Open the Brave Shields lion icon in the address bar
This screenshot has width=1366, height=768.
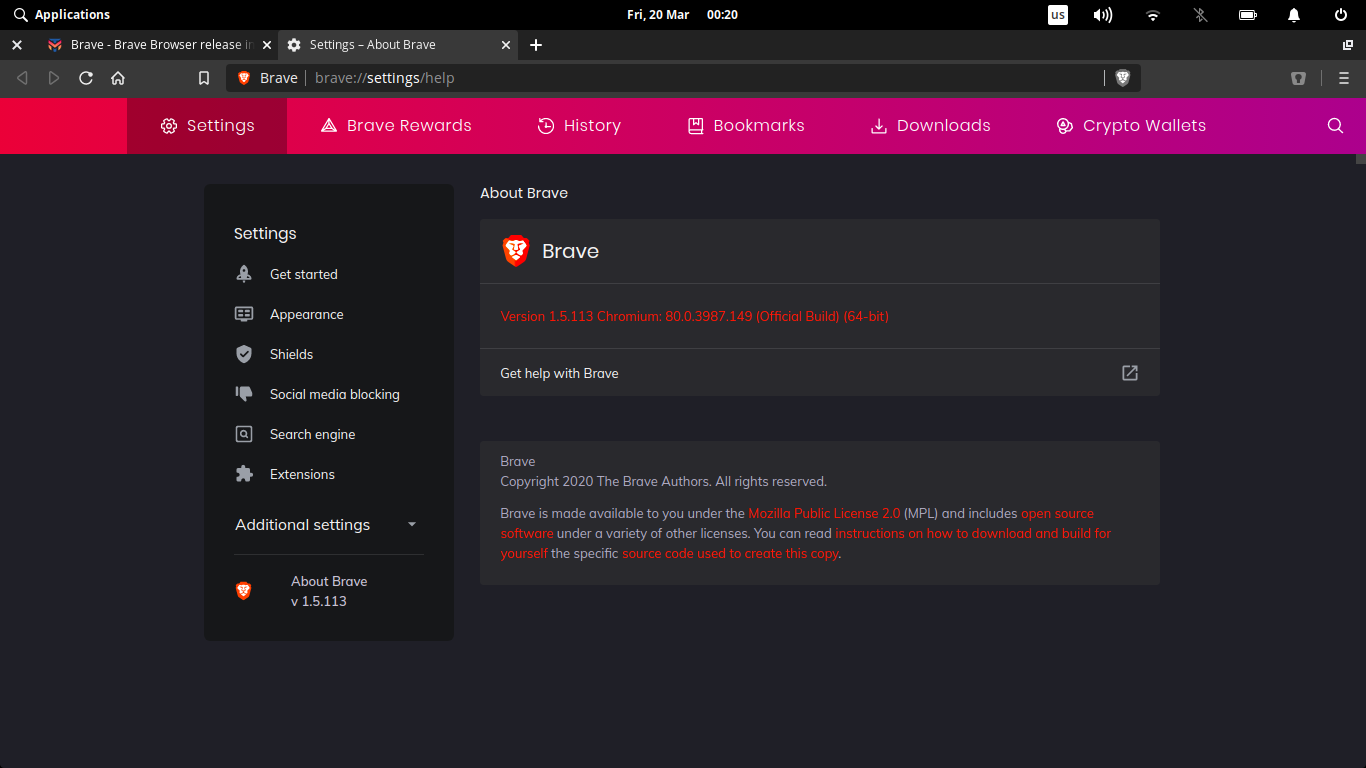coord(1123,78)
